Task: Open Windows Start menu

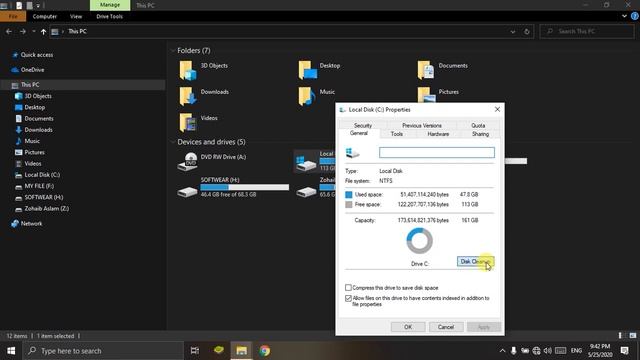Action: tap(11, 351)
